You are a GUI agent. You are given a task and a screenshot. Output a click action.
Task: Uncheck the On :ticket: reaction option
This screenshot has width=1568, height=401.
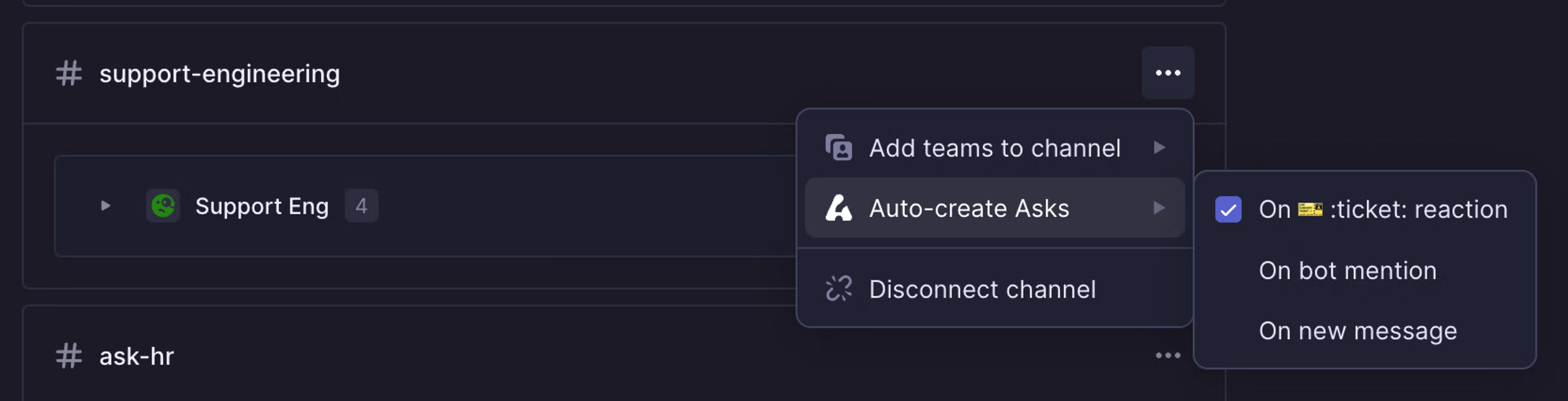[x=1229, y=209]
